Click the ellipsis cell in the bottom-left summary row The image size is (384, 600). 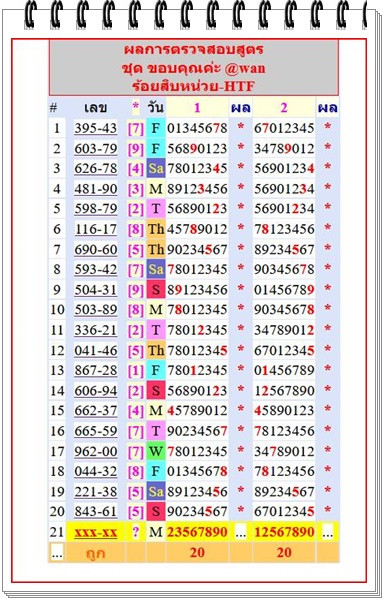[x=57, y=553]
